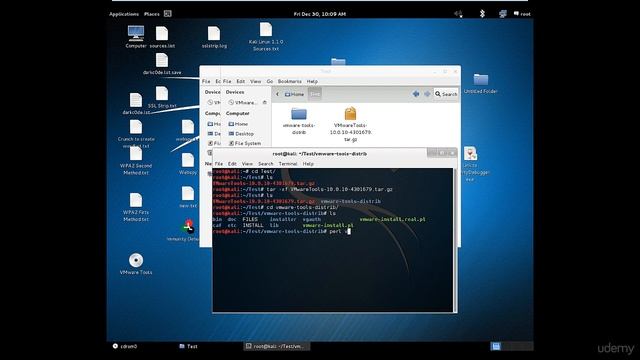The width and height of the screenshot is (640, 360).
Task: Switch to Test window in taskbar
Action: pyautogui.click(x=188, y=346)
